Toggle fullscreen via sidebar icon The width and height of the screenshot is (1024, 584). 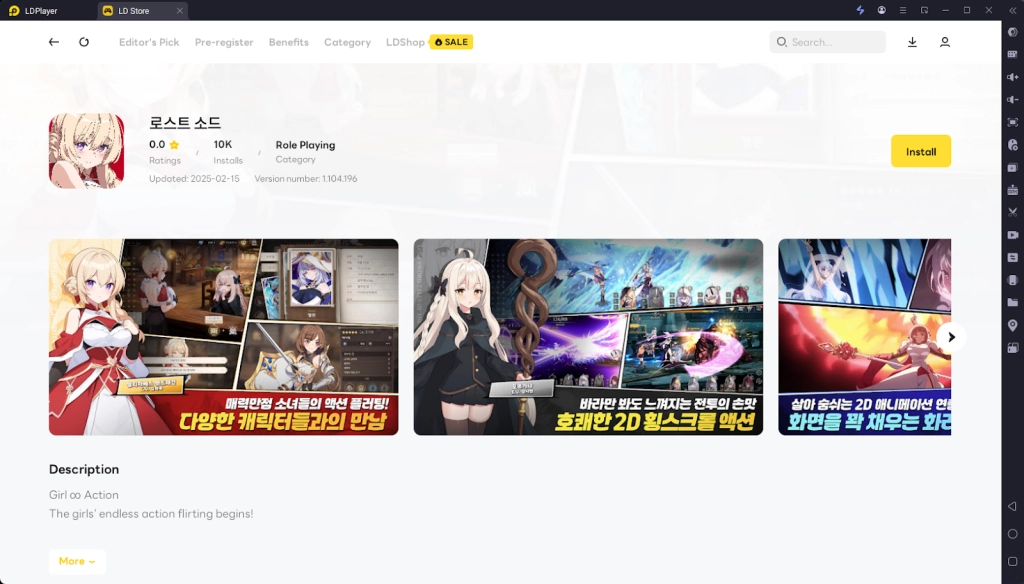pos(1012,122)
